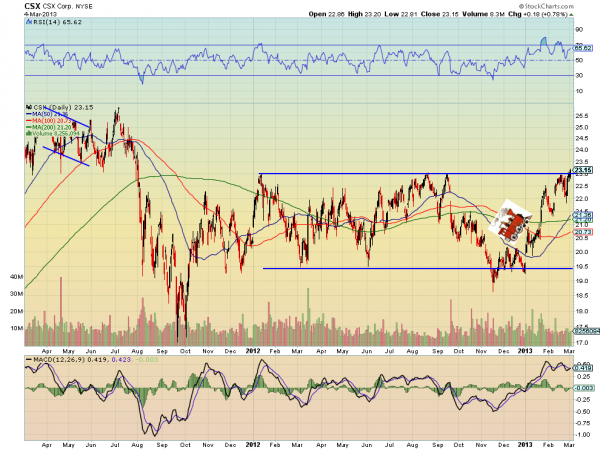Click the -0.003 histogram tag on right axis
Viewport: 600px width, 450px height.
pos(584,388)
